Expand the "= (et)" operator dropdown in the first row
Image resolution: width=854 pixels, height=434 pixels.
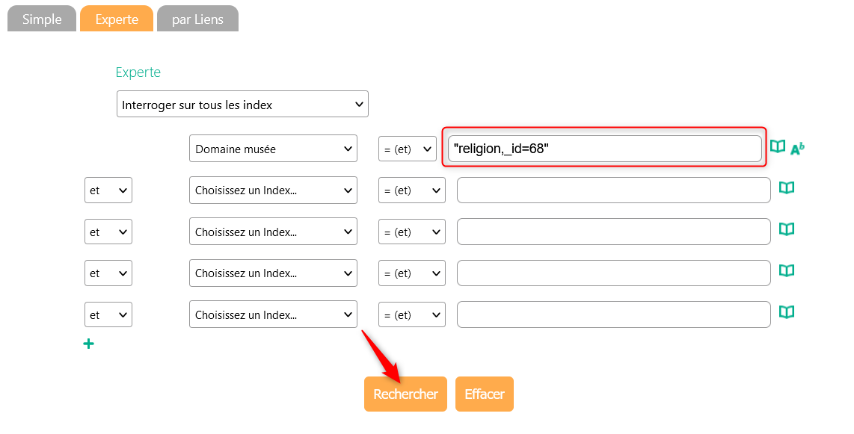407,148
